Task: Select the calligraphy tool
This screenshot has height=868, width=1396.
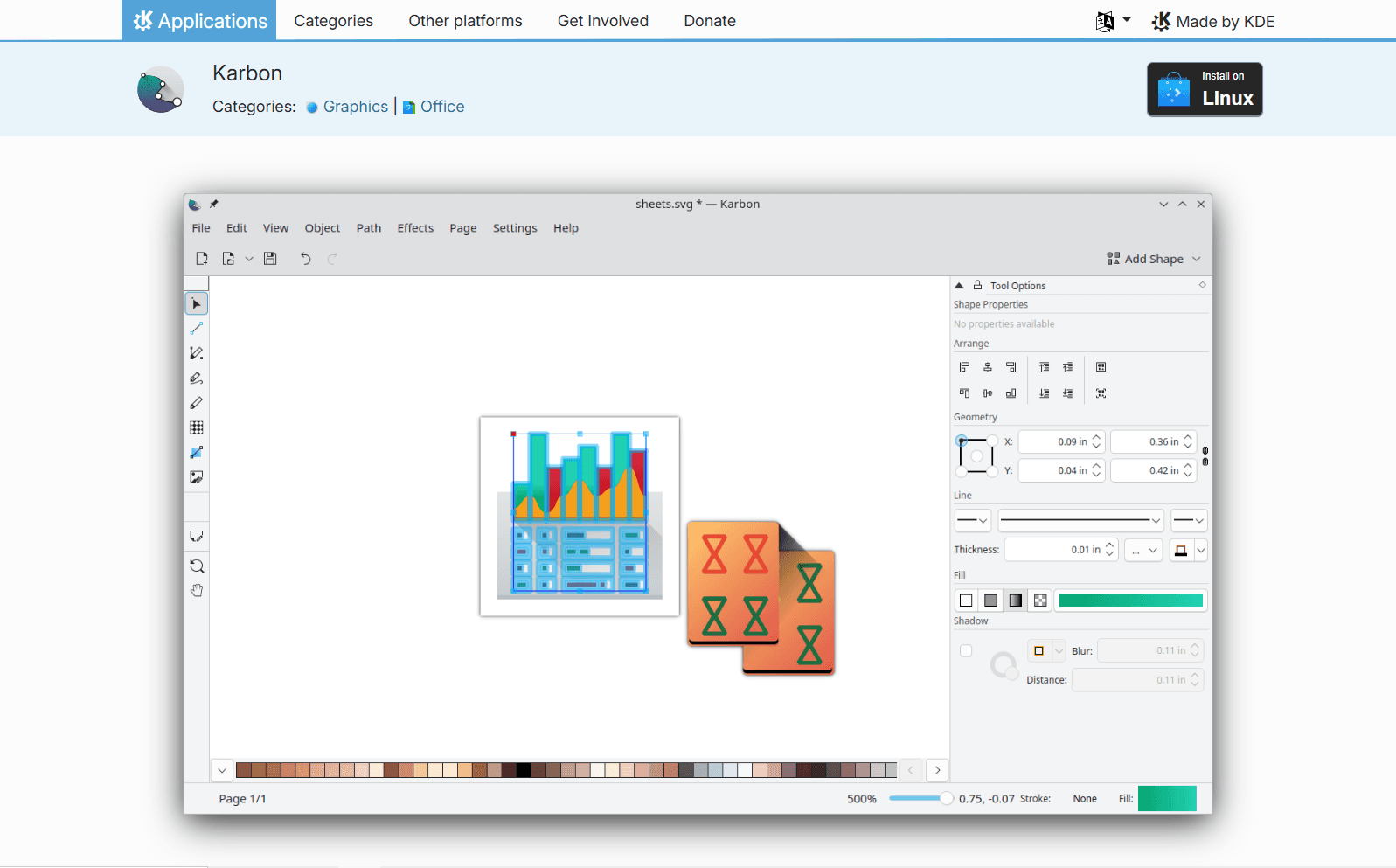Action: (196, 378)
